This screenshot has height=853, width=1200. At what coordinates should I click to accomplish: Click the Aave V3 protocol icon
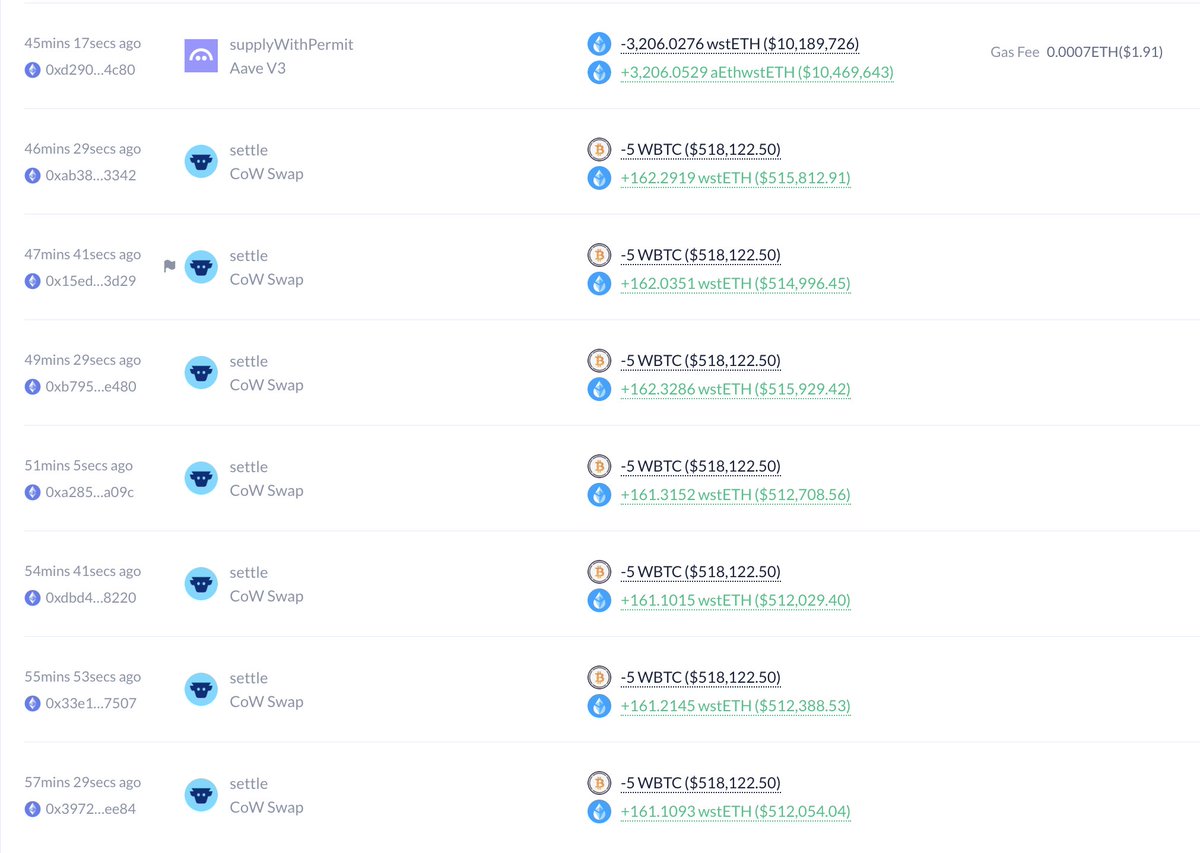201,56
